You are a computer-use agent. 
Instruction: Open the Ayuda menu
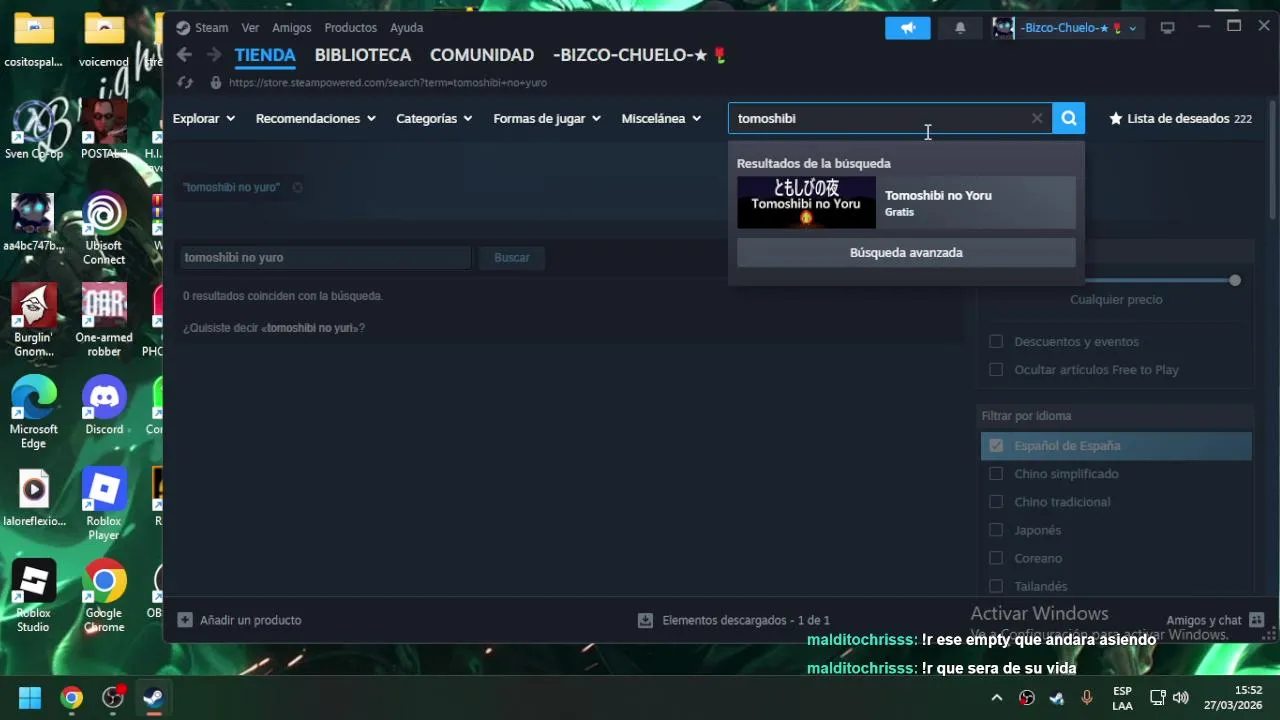(x=406, y=28)
